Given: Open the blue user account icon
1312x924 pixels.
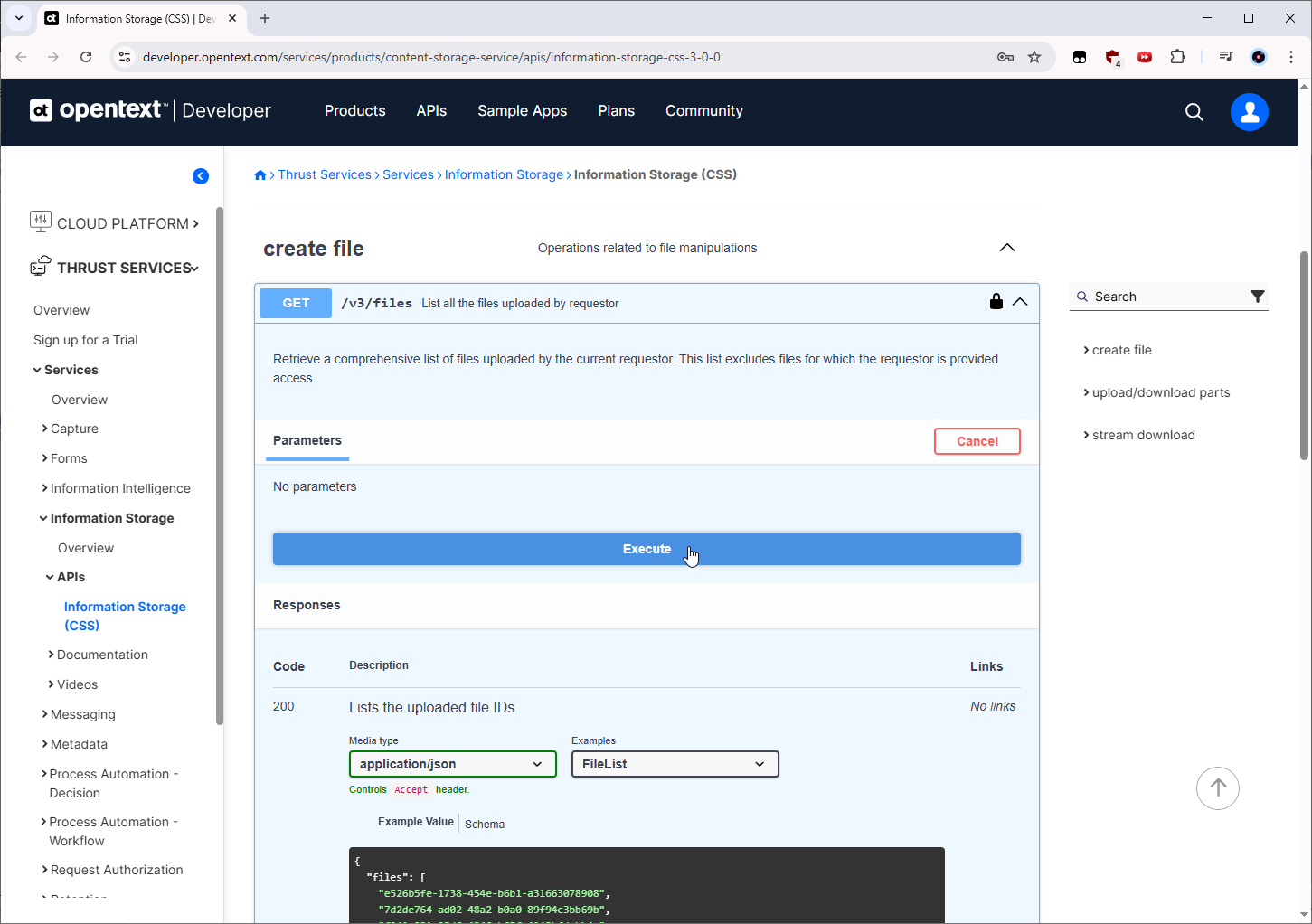Looking at the screenshot, I should click(x=1250, y=112).
